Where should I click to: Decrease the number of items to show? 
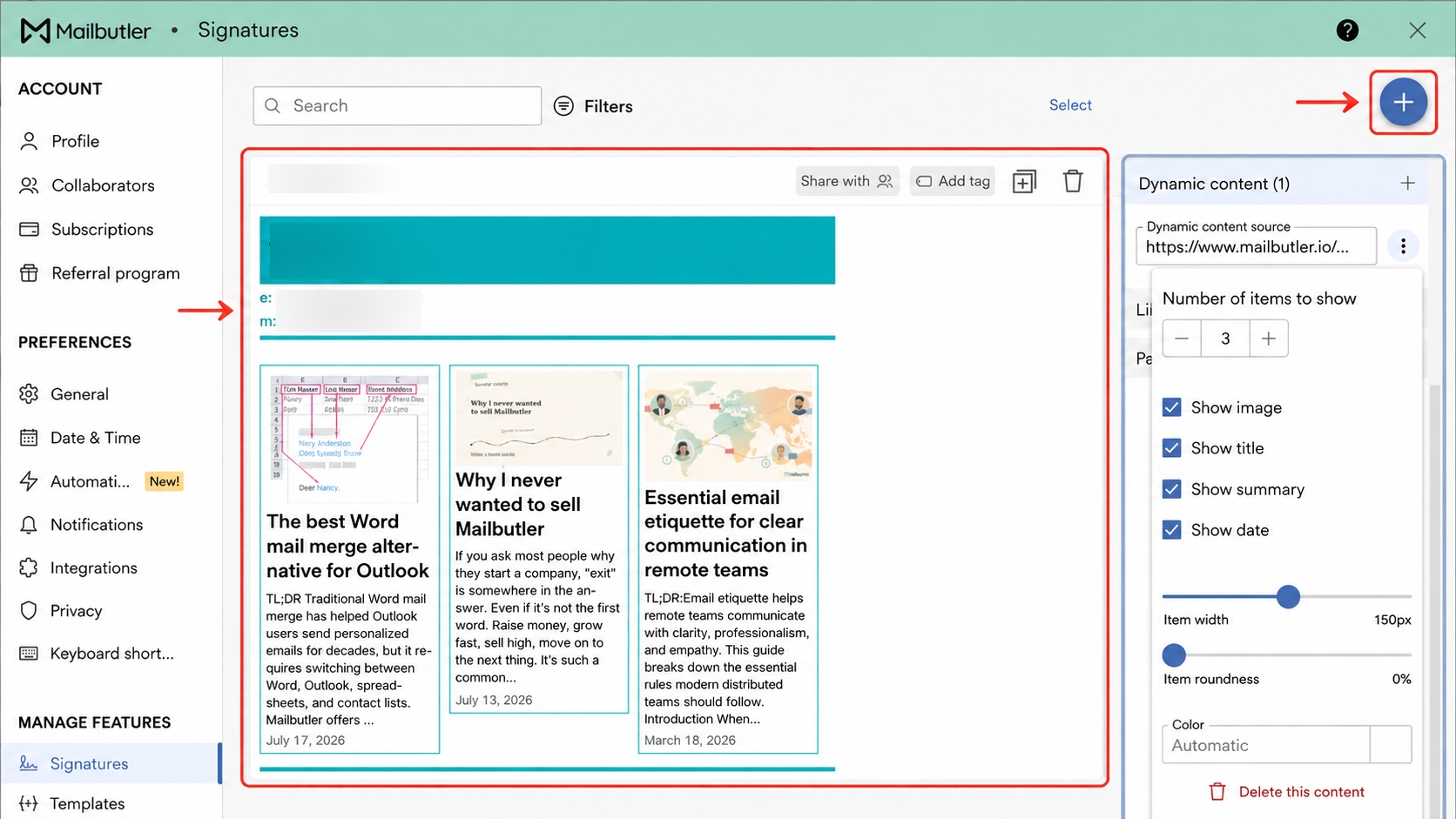[1182, 339]
